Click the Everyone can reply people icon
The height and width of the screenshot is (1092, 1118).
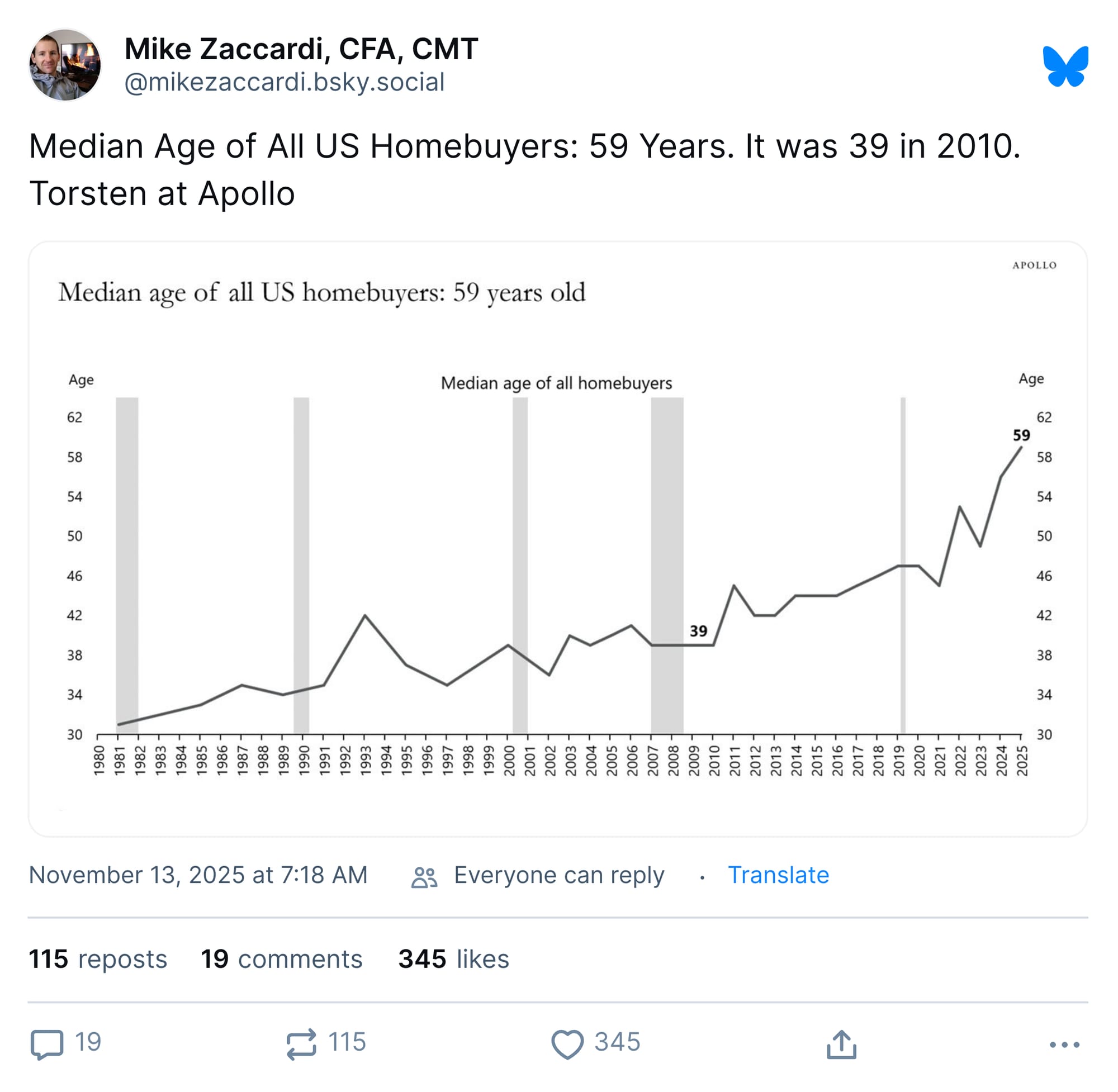tap(424, 876)
